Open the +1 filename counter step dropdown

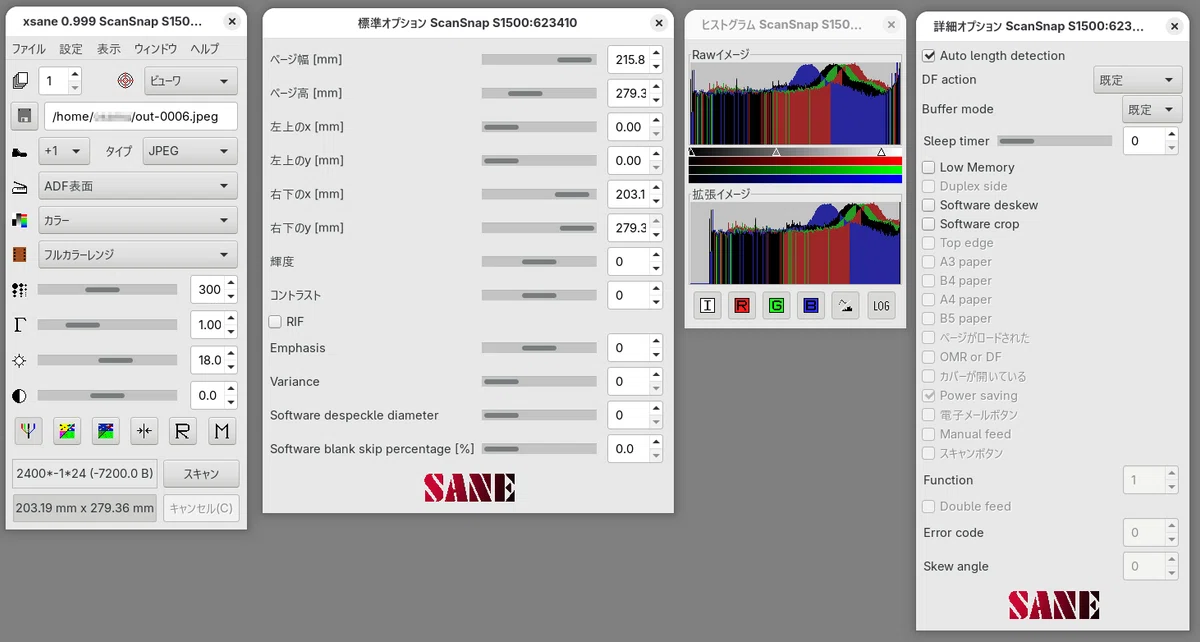64,151
